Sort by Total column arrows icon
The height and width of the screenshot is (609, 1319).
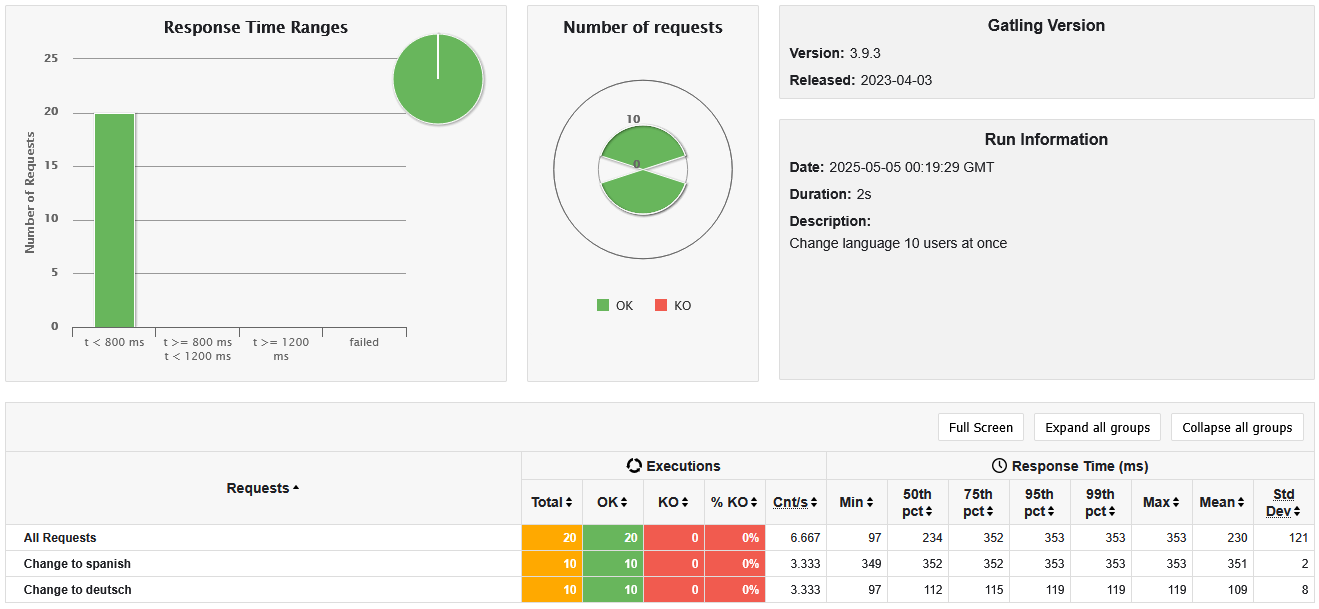click(569, 502)
